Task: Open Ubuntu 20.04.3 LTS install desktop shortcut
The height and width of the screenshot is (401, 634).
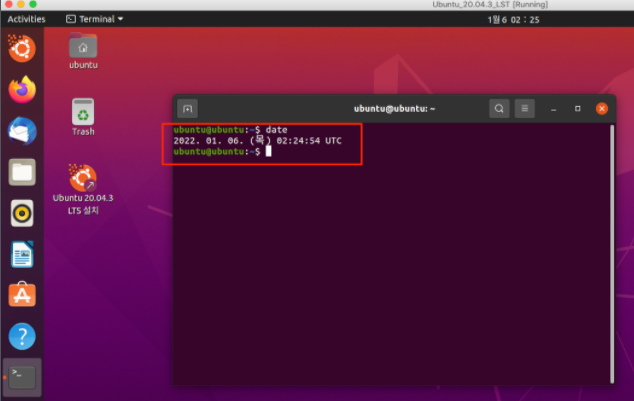Action: tap(83, 189)
